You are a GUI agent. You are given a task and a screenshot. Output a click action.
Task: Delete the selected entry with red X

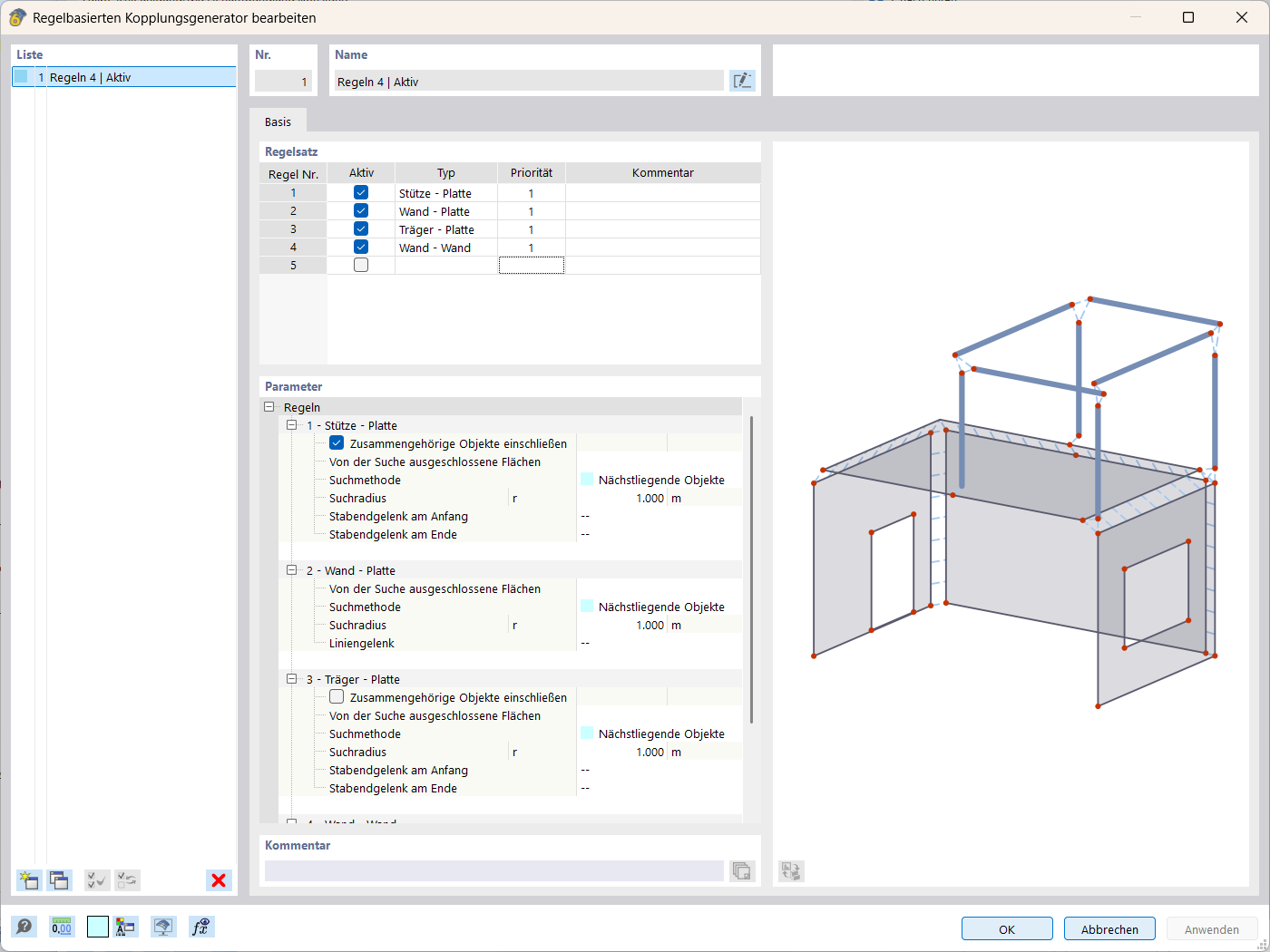(x=219, y=880)
